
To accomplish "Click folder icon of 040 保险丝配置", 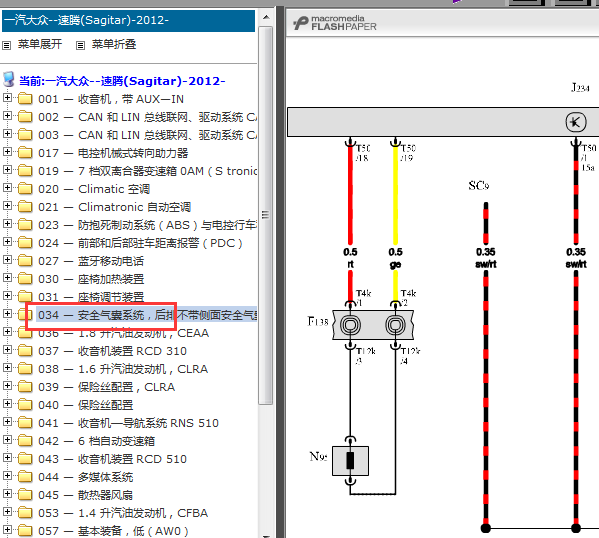I will [x=25, y=404].
